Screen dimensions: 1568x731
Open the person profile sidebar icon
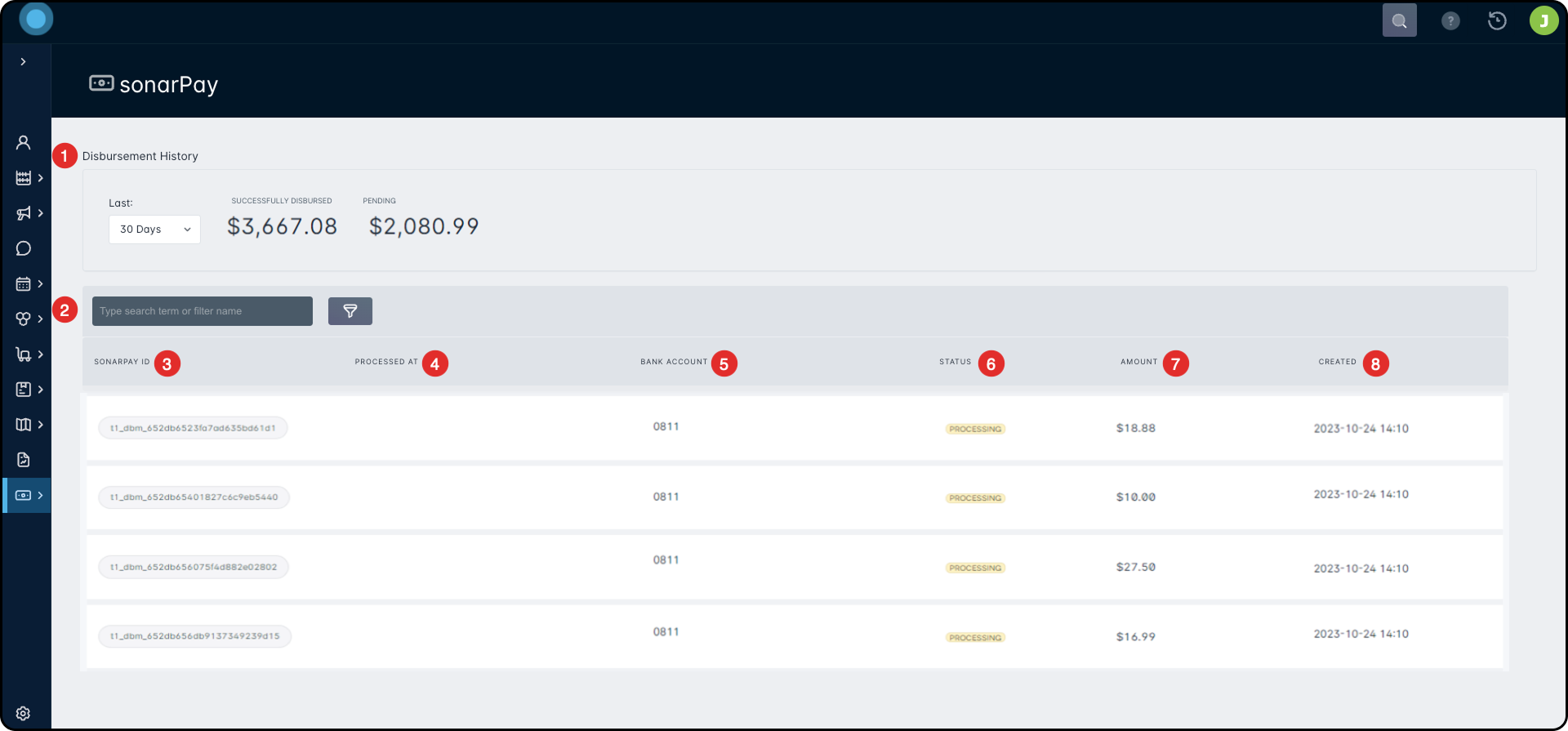click(x=24, y=142)
